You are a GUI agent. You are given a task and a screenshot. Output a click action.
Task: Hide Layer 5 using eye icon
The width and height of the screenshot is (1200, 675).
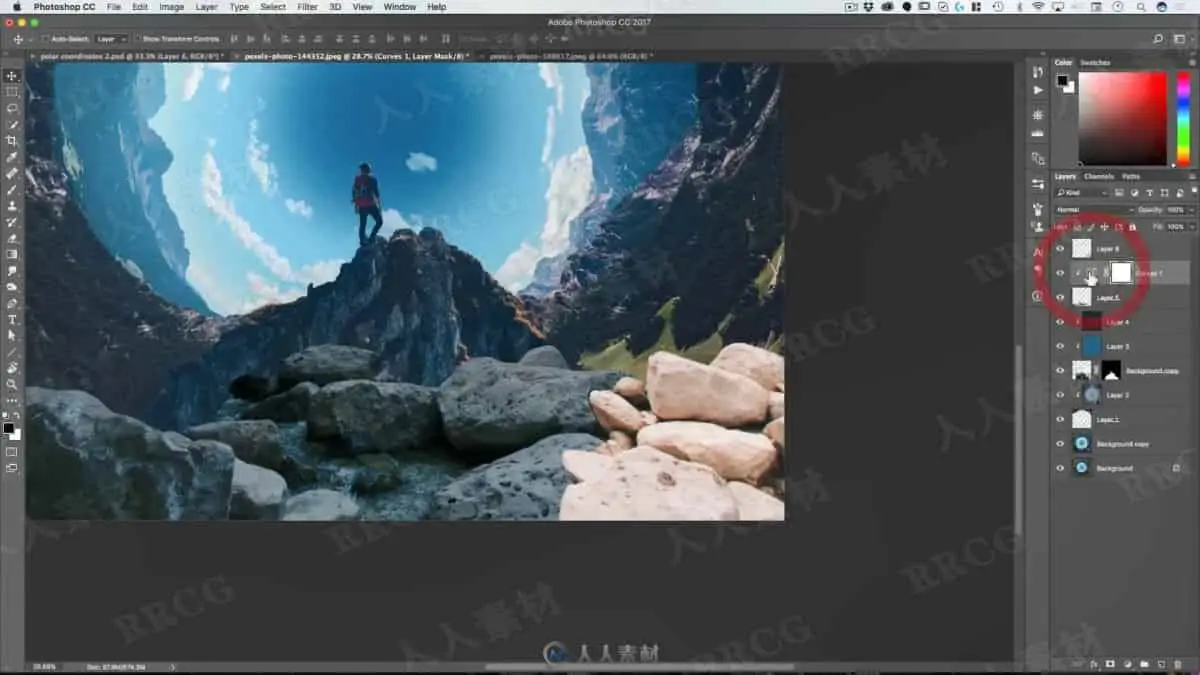(x=1060, y=297)
